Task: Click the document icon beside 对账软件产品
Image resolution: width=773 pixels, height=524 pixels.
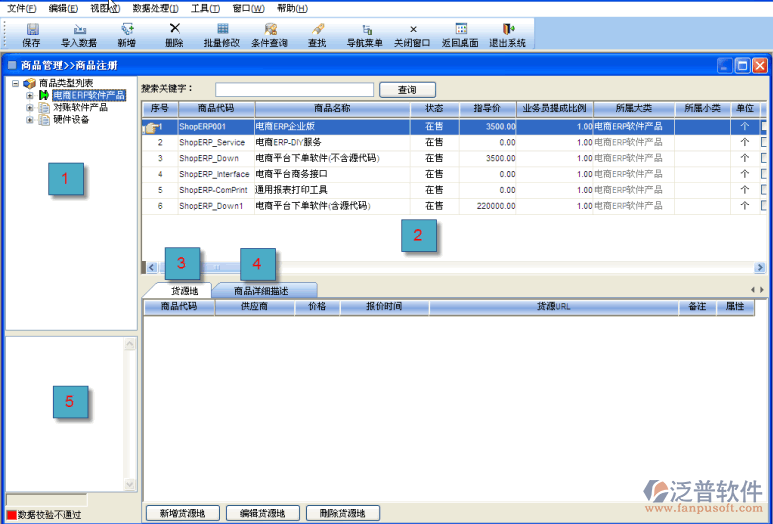Action: coord(44,107)
